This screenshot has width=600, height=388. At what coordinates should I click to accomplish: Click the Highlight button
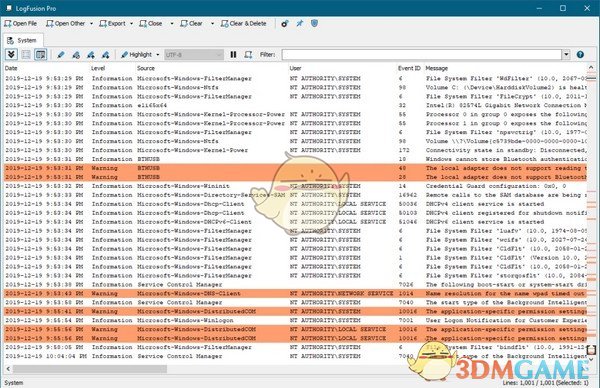point(136,55)
